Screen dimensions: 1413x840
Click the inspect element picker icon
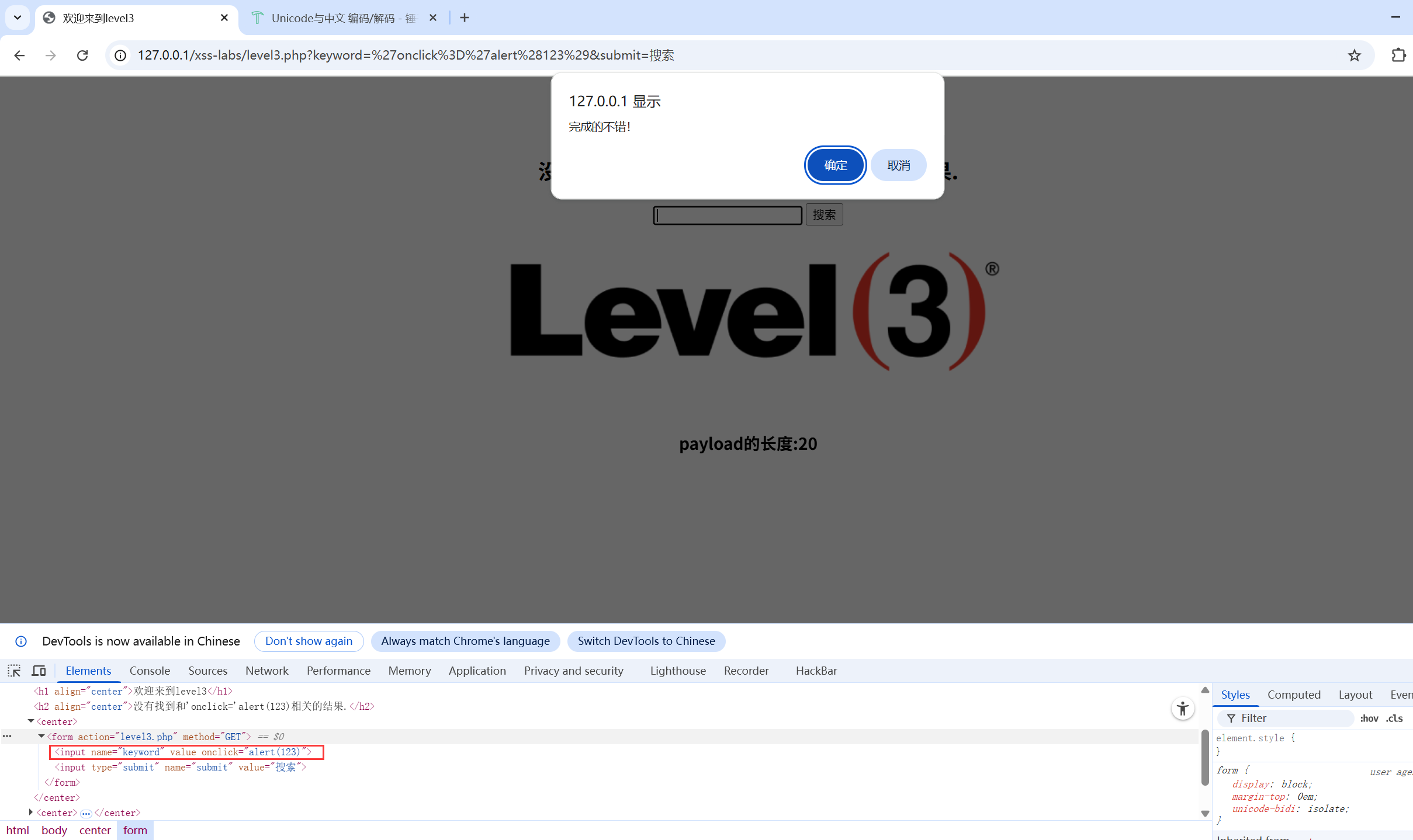point(14,671)
